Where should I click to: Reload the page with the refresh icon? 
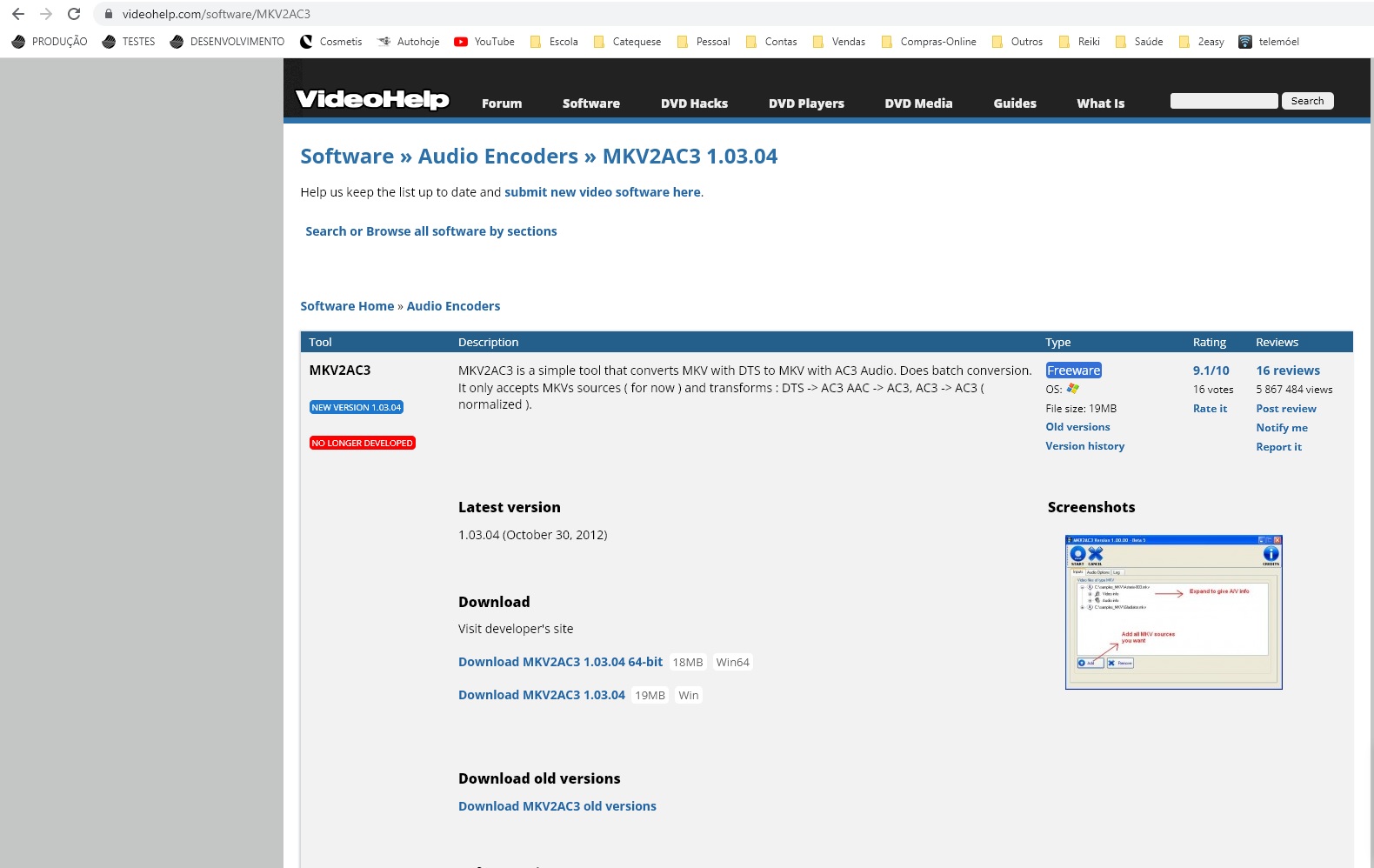coord(74,14)
